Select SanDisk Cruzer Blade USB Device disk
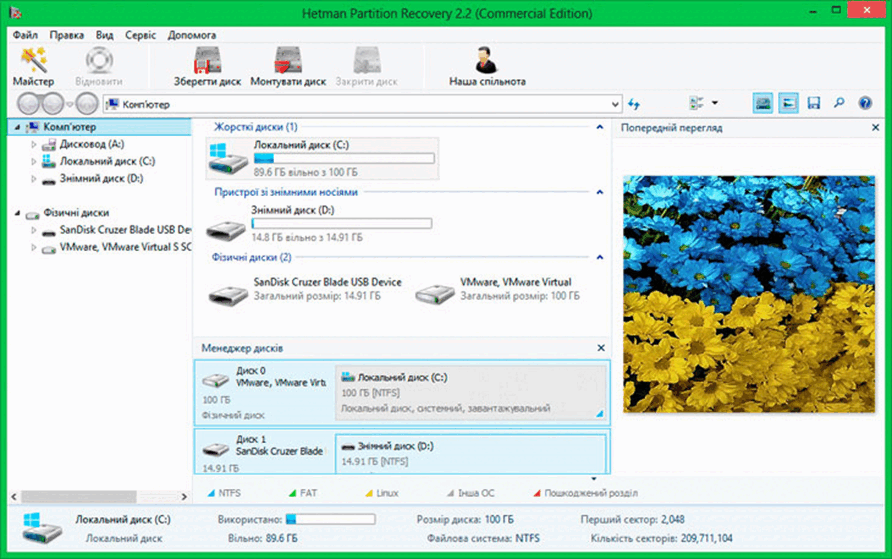Screen dimensions: 892x559 (x=305, y=289)
